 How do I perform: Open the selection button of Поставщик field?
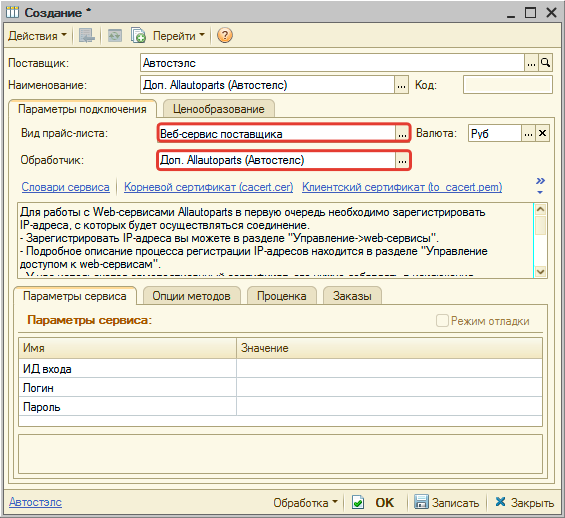(x=531, y=63)
